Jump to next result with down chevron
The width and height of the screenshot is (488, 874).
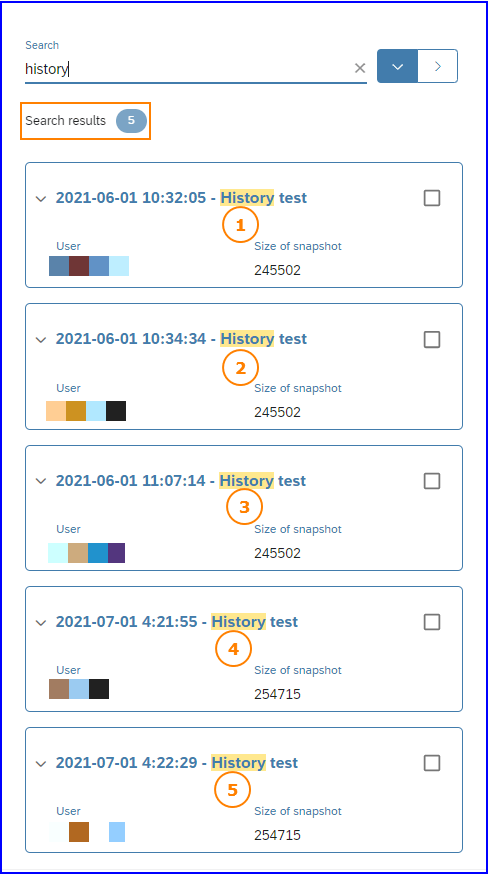398,66
